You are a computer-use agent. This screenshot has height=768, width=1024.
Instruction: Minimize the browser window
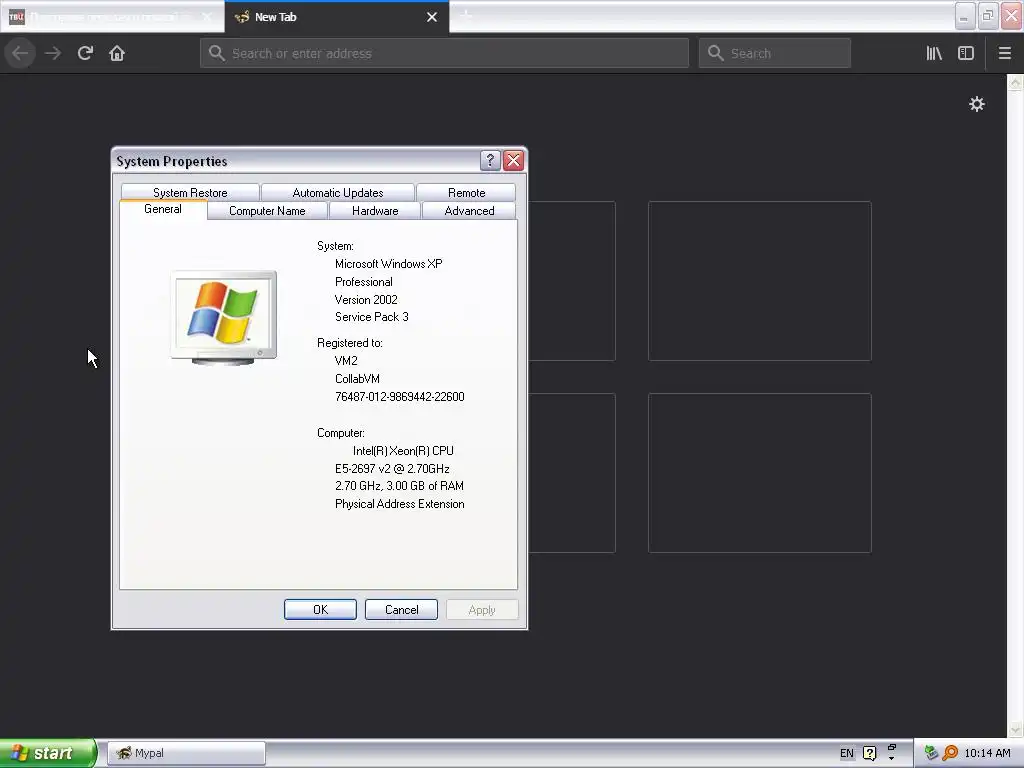[x=965, y=16]
